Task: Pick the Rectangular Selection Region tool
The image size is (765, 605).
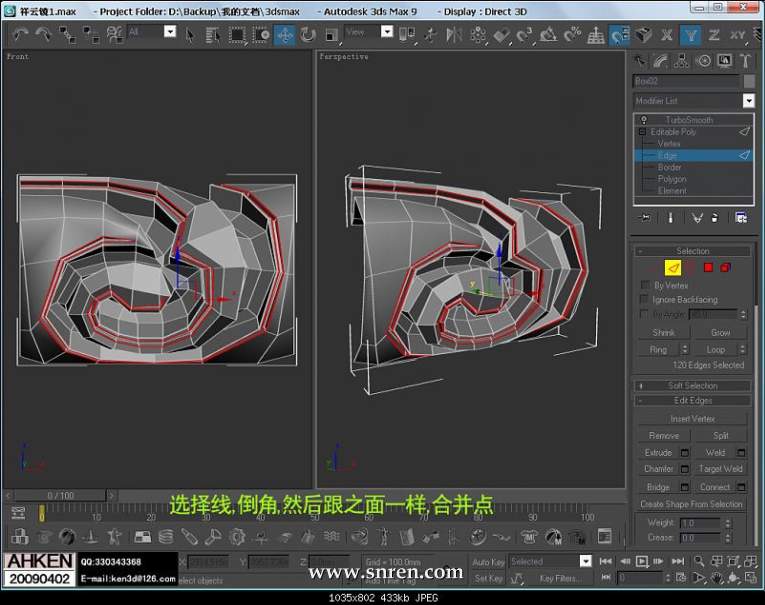Action: click(237, 34)
